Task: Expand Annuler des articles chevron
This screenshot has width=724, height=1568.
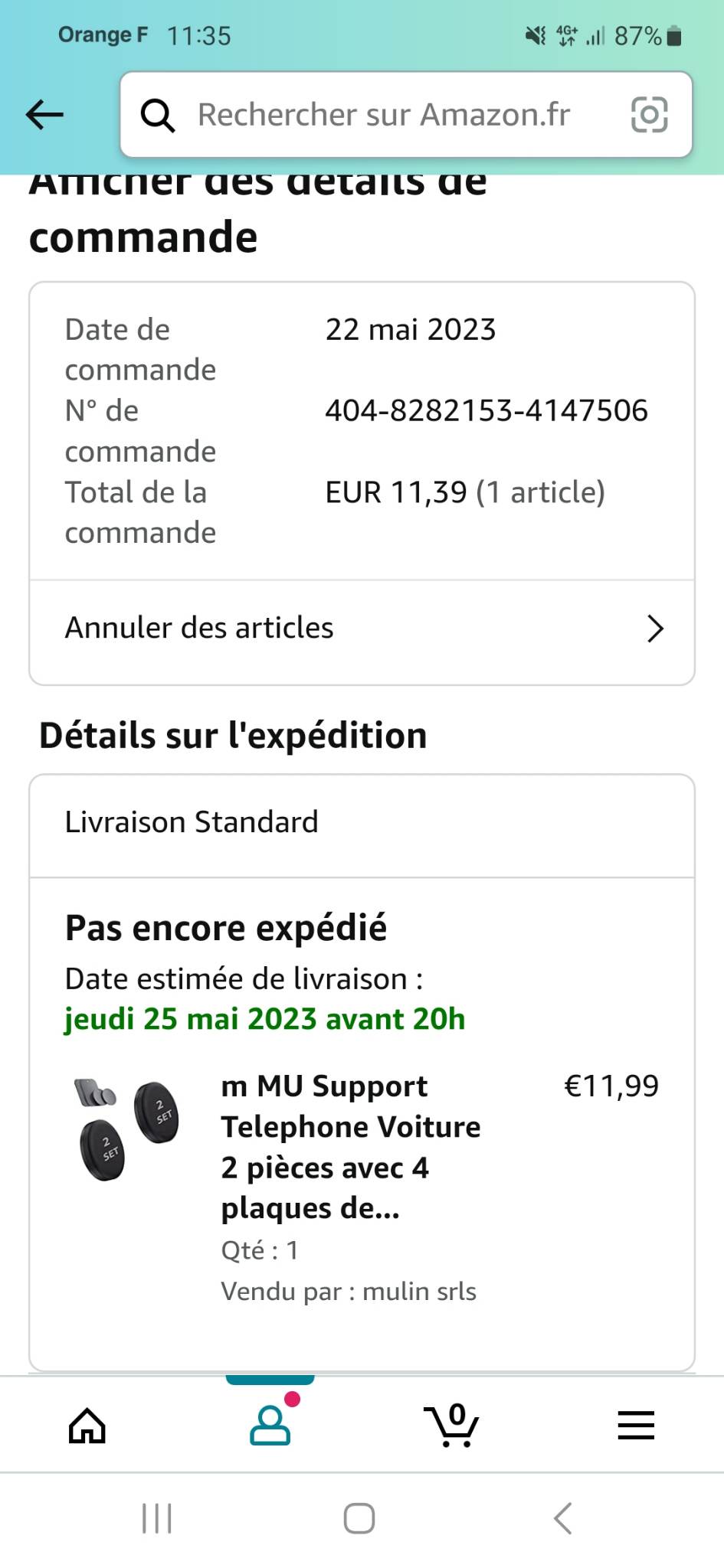Action: (655, 629)
